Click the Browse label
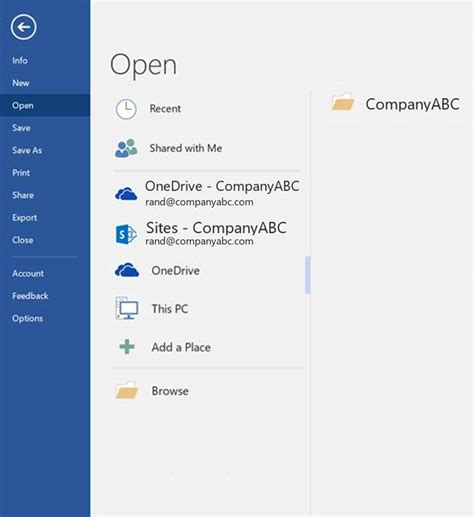Screen dimensions: 474x517 (170, 391)
